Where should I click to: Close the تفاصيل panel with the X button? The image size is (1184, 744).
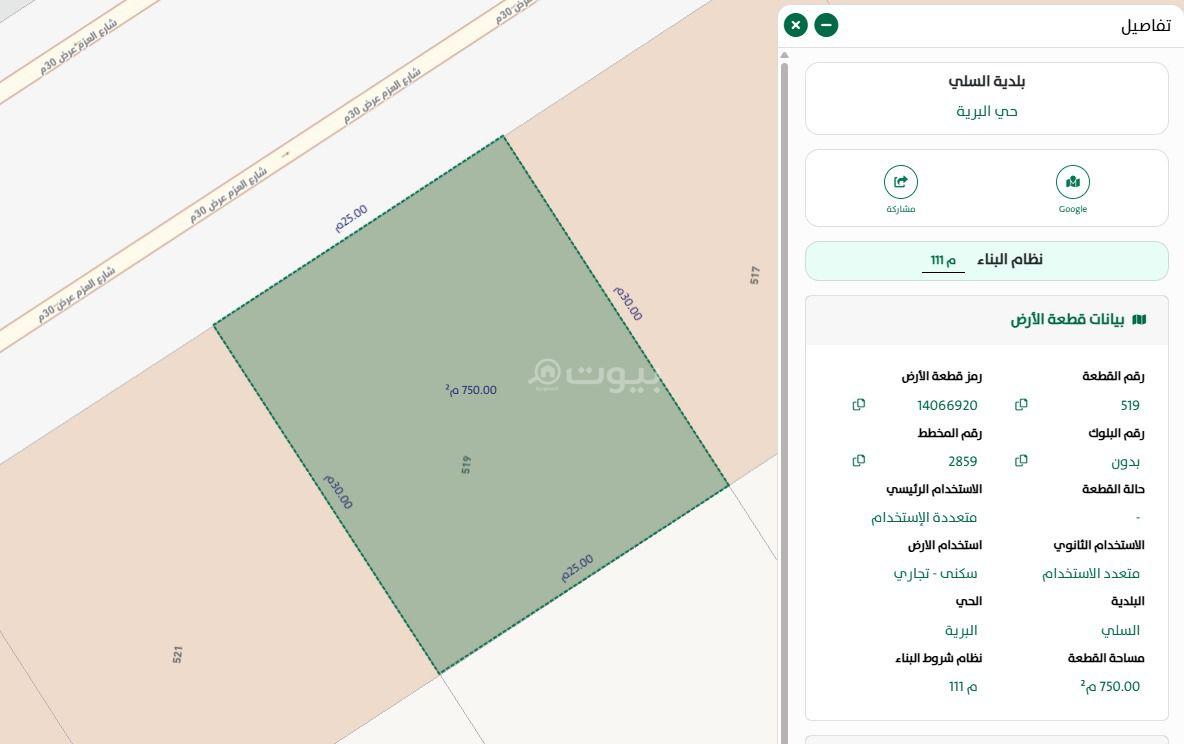click(795, 25)
